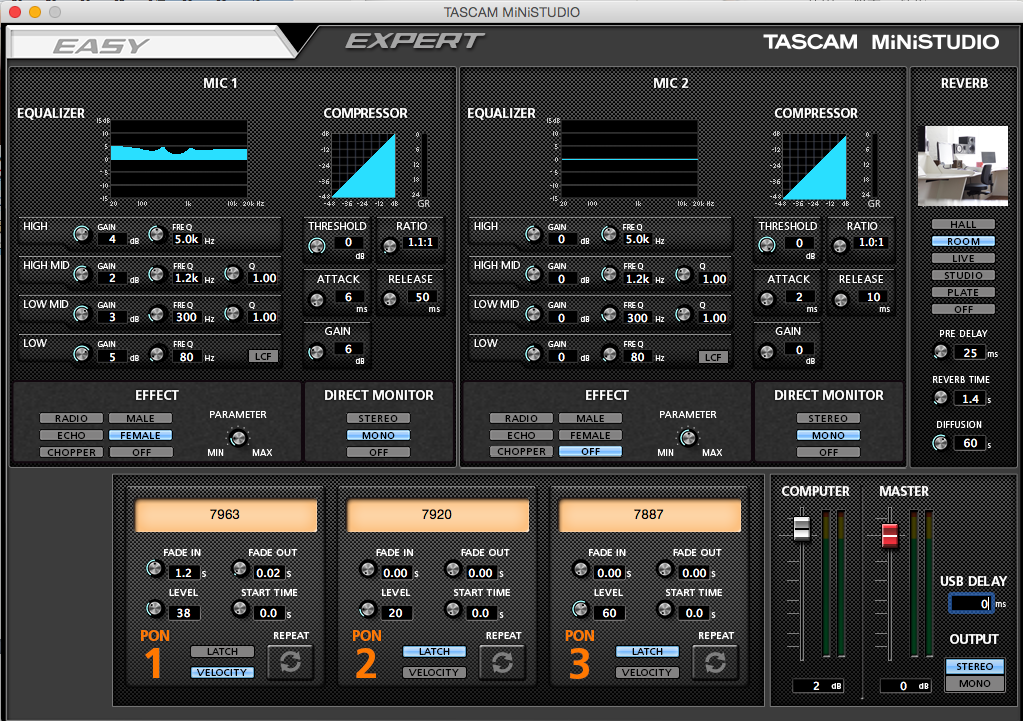This screenshot has height=721, width=1023.
Task: Click the reverb room preview image
Action: click(963, 166)
